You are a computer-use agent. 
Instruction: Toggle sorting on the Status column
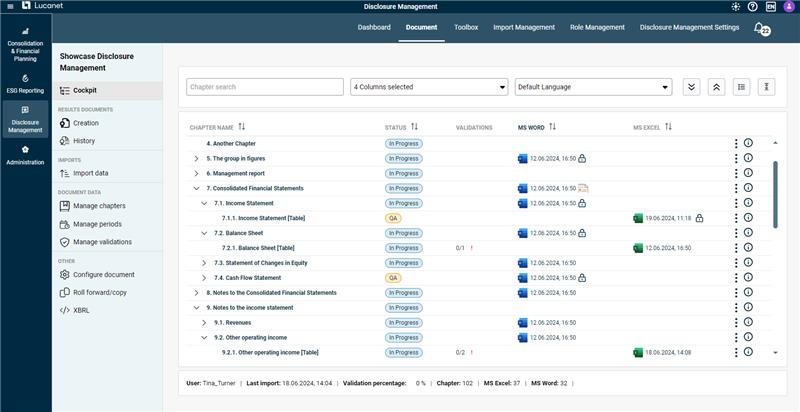(x=414, y=127)
